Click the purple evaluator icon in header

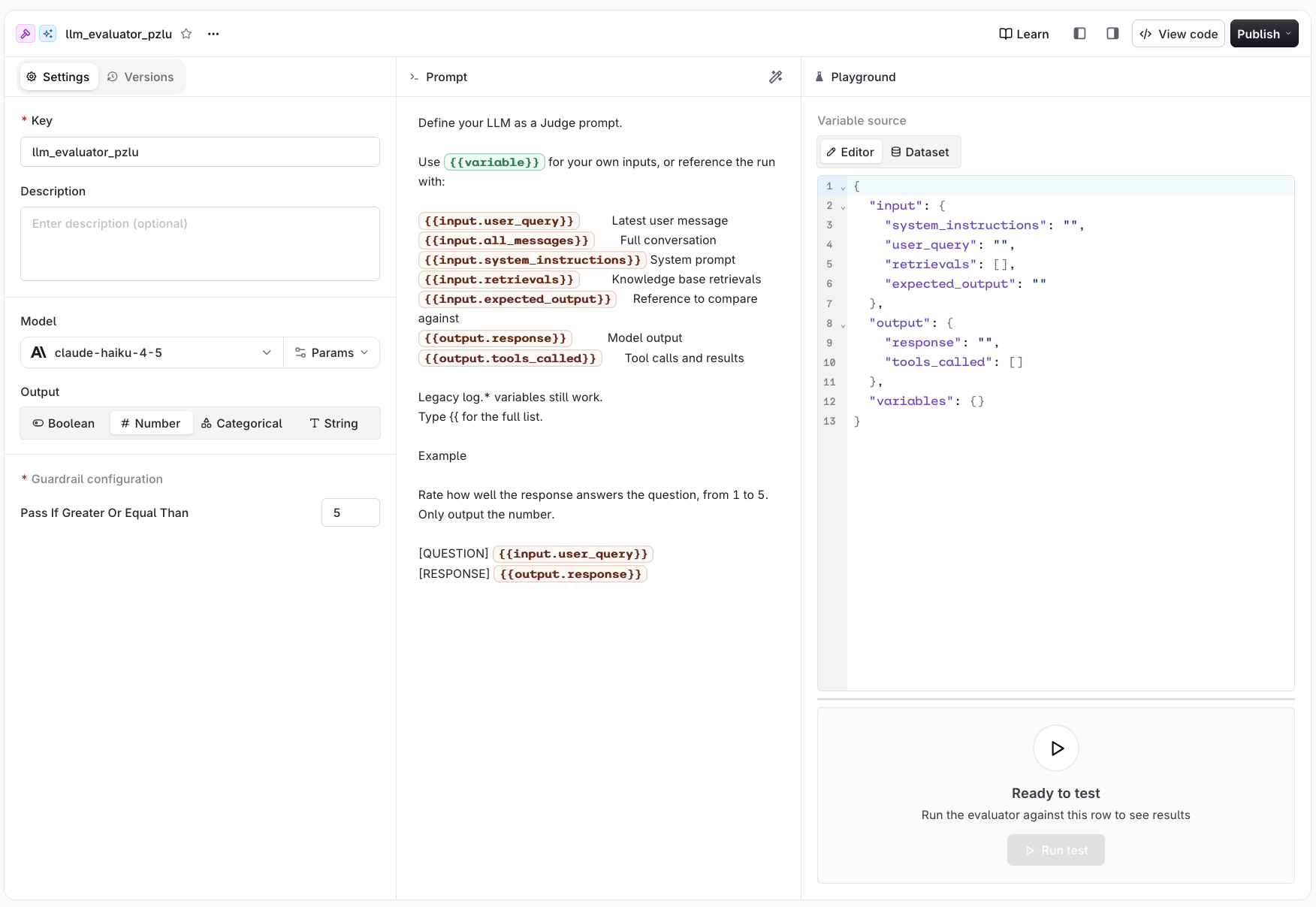point(26,34)
